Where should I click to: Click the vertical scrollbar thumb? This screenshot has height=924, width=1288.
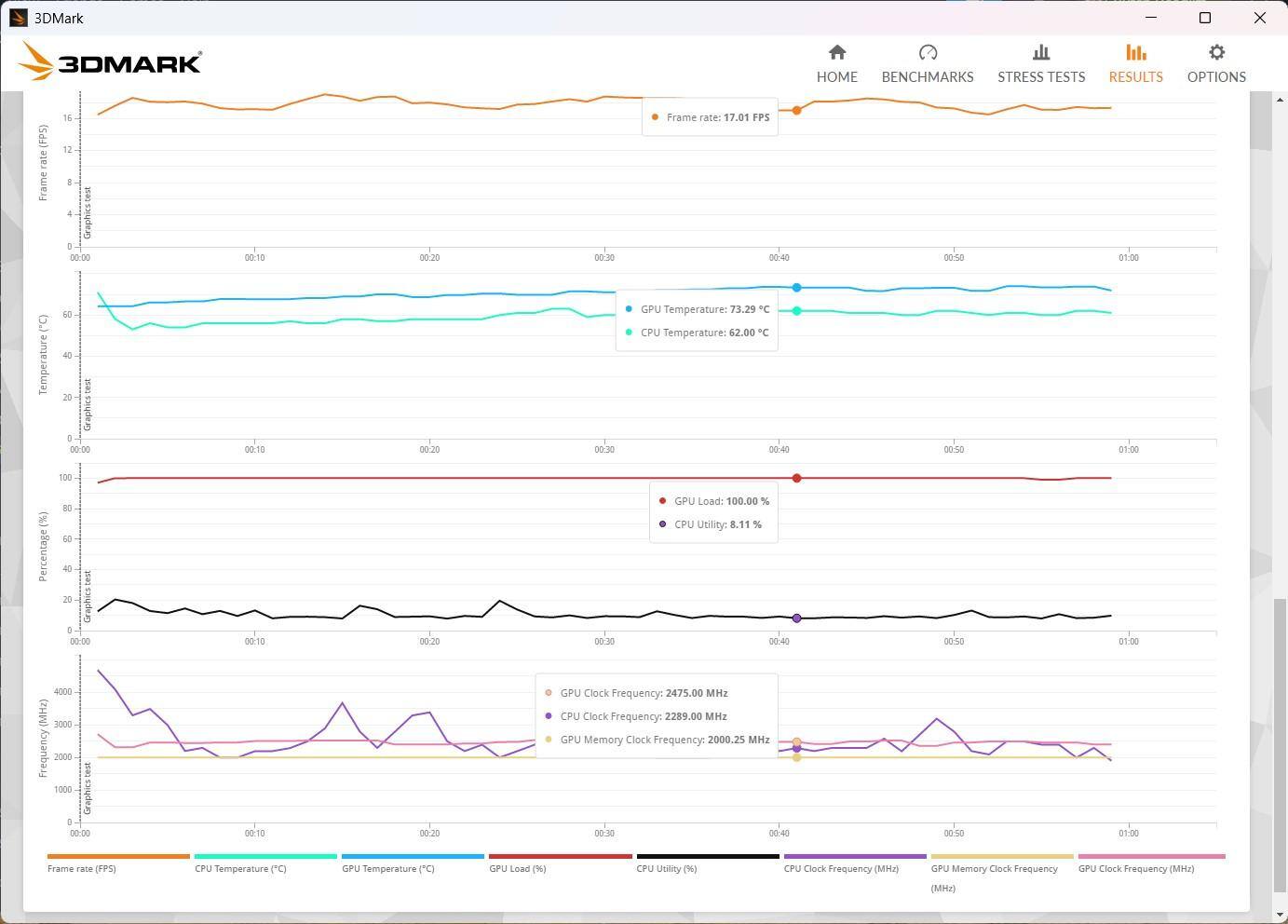click(x=1279, y=745)
